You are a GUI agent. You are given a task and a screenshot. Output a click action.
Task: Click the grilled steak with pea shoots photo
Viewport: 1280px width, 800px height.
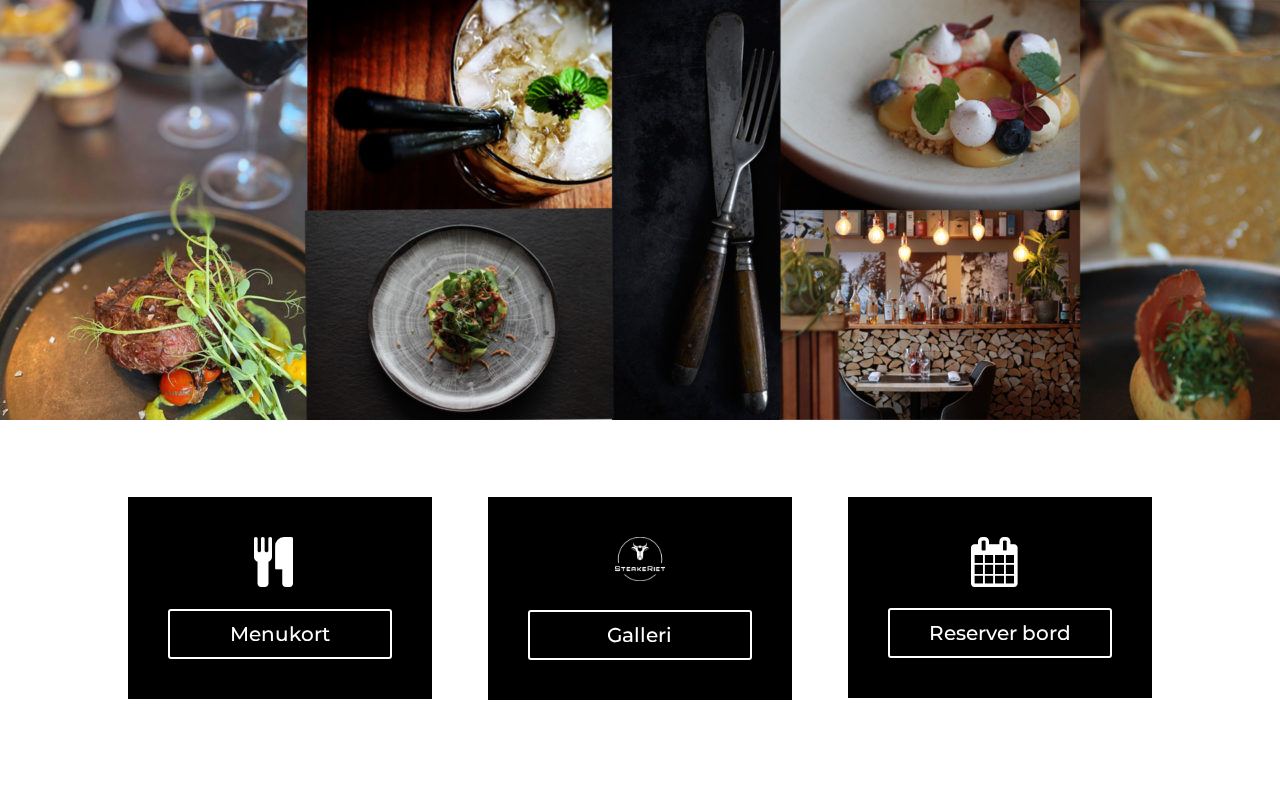[153, 210]
